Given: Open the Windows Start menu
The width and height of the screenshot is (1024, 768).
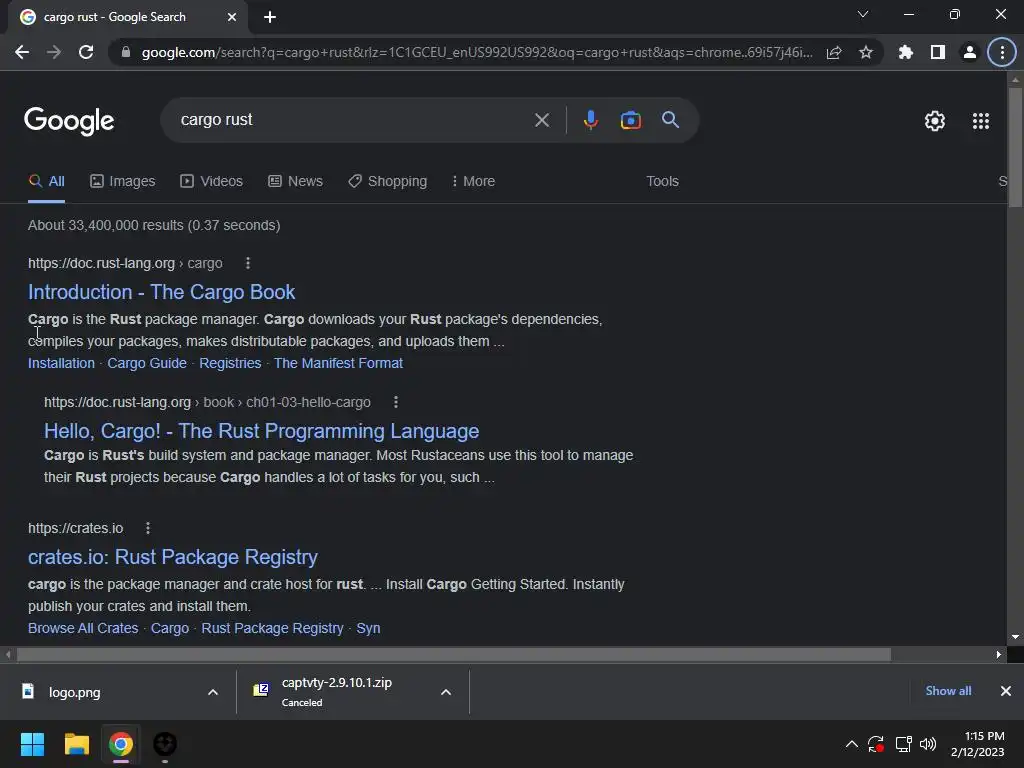Looking at the screenshot, I should tap(32, 744).
